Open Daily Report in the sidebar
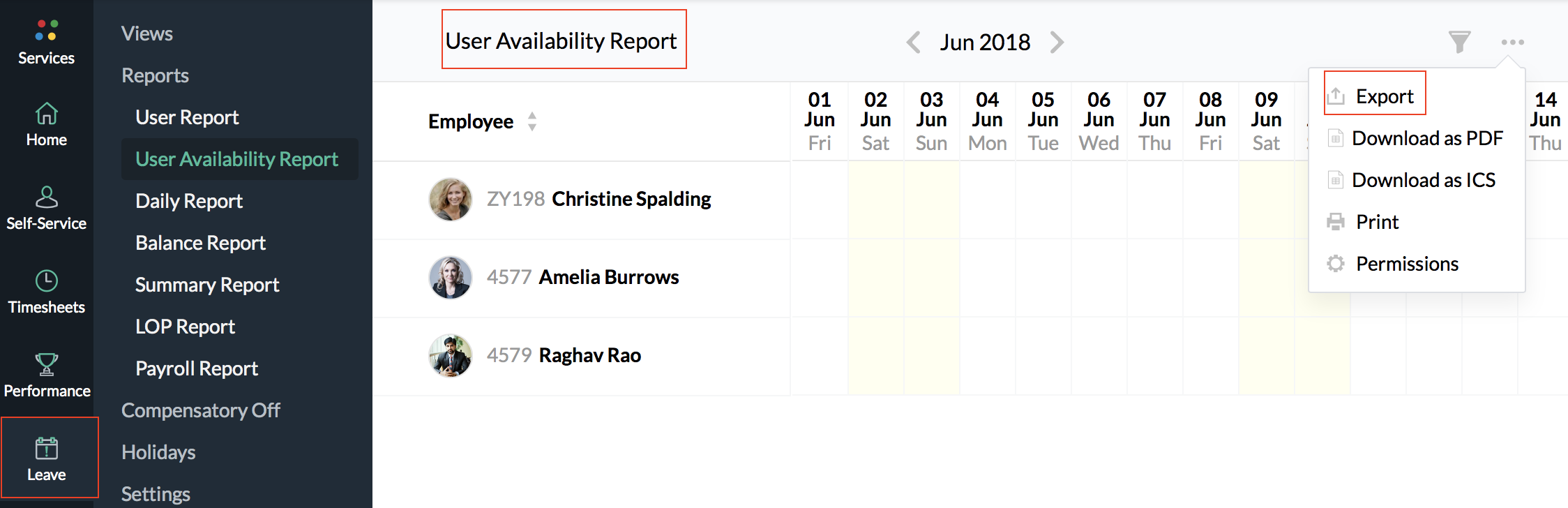 pos(189,201)
